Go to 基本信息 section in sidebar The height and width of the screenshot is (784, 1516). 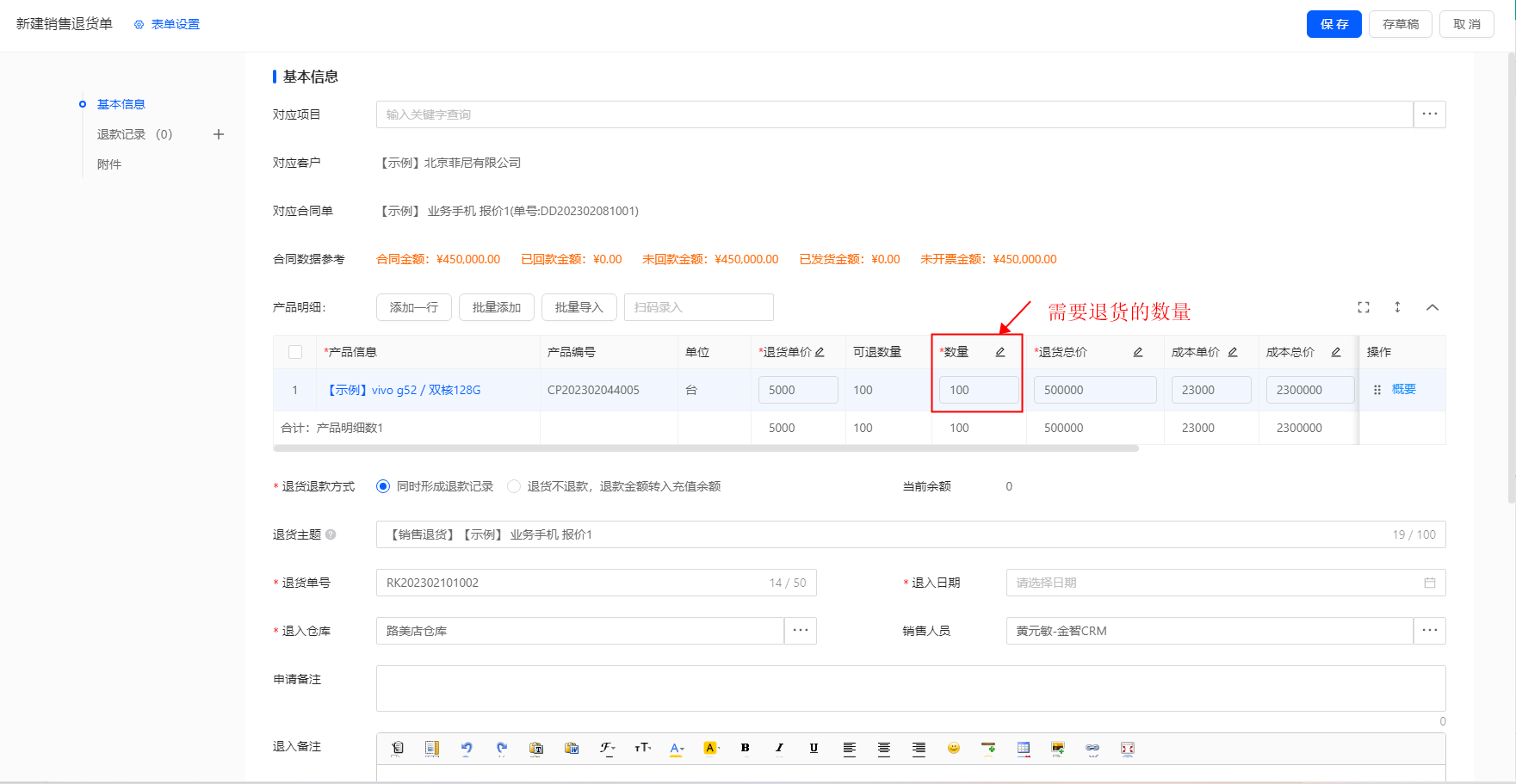pos(121,104)
